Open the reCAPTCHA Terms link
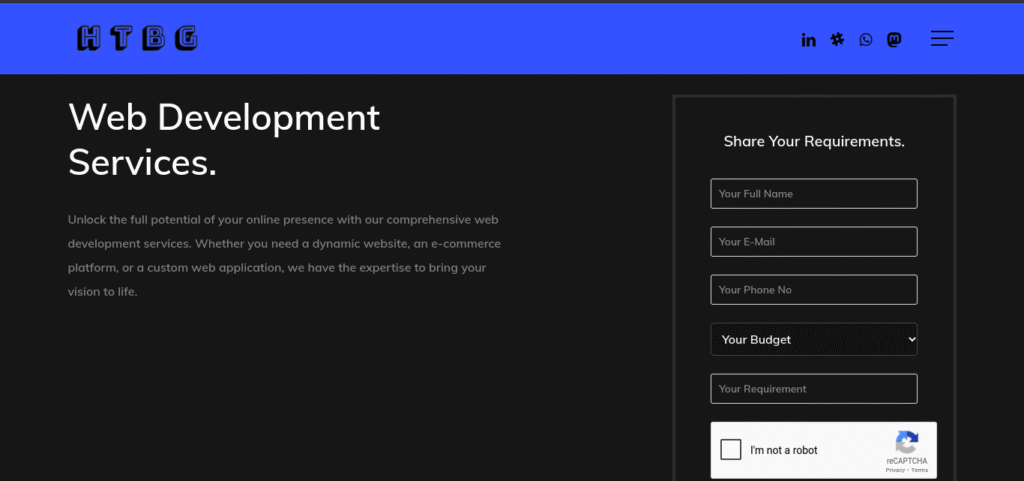1024x481 pixels. (919, 470)
